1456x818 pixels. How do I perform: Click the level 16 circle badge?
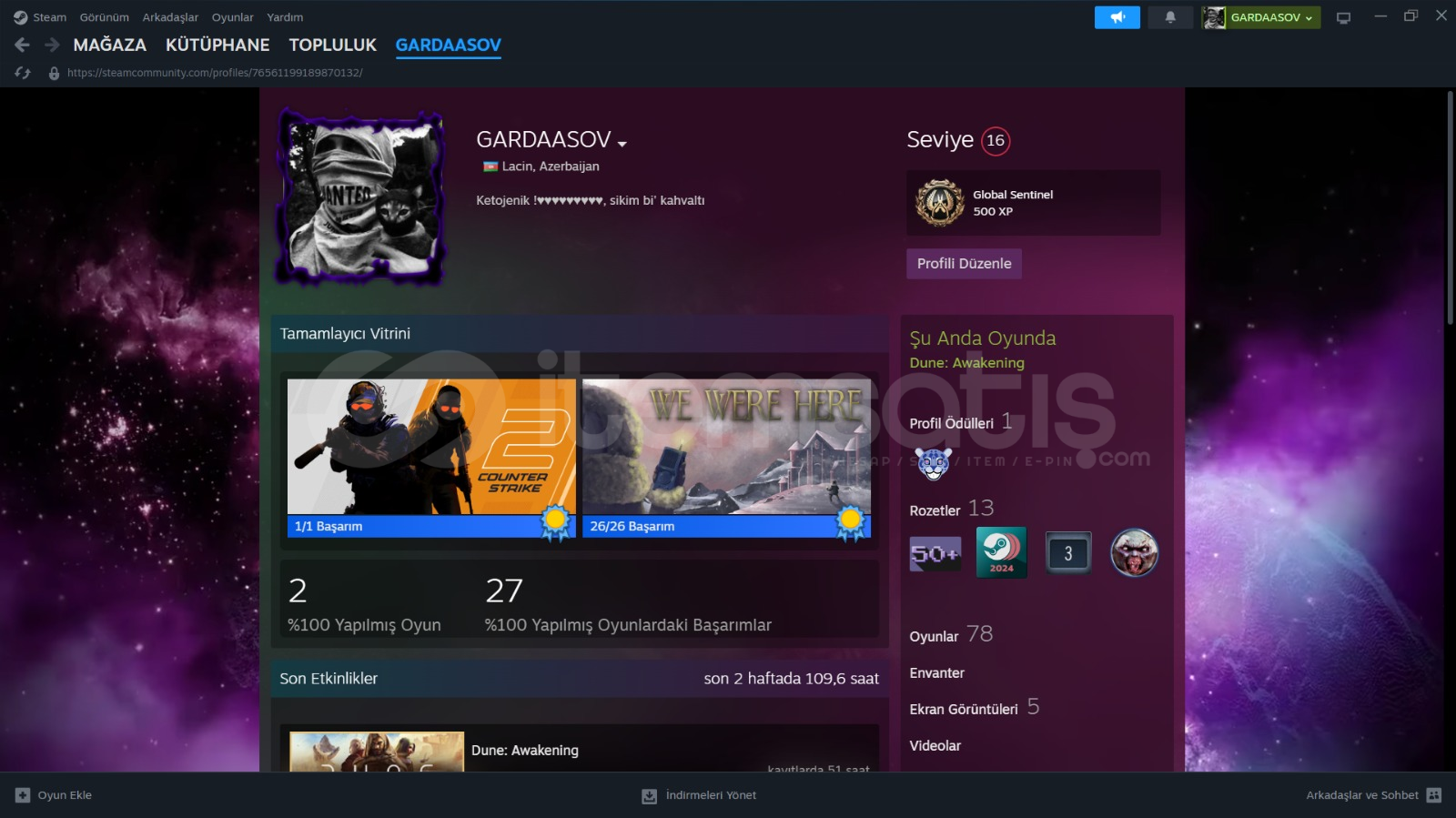pyautogui.click(x=996, y=140)
